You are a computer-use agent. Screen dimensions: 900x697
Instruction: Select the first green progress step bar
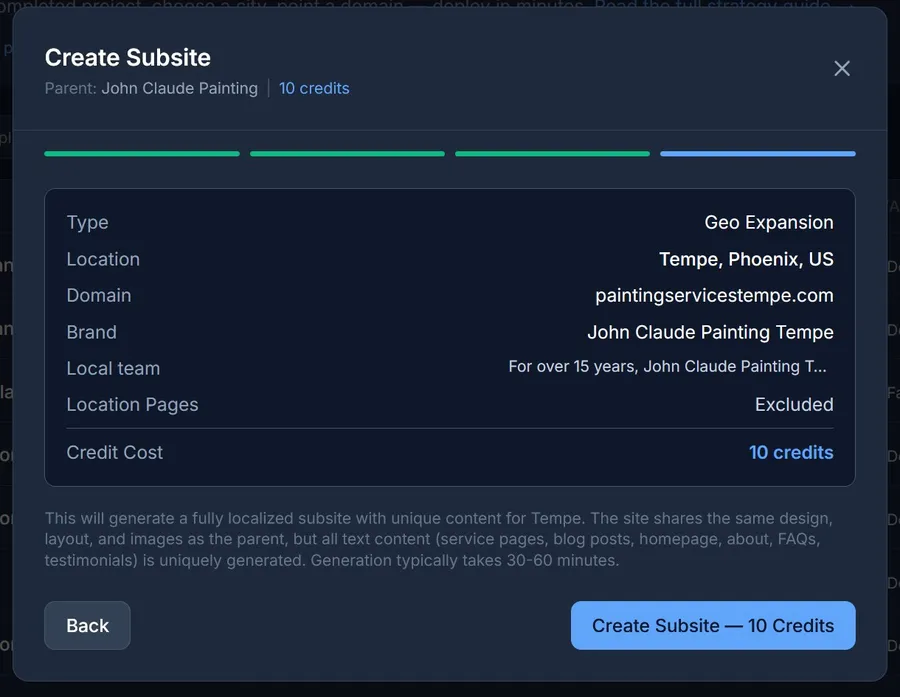click(142, 154)
